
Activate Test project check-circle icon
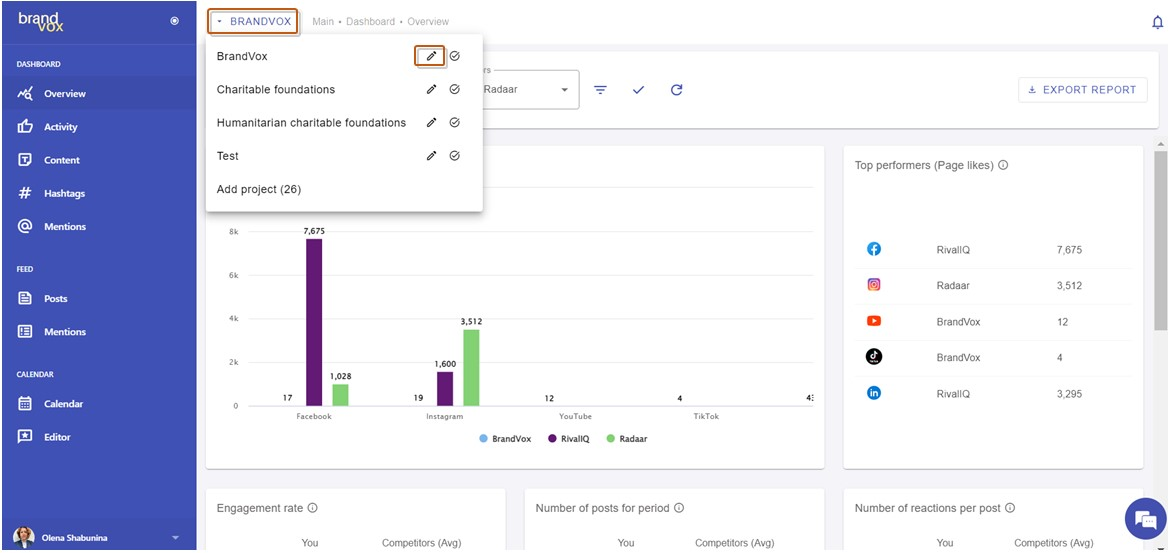(455, 156)
